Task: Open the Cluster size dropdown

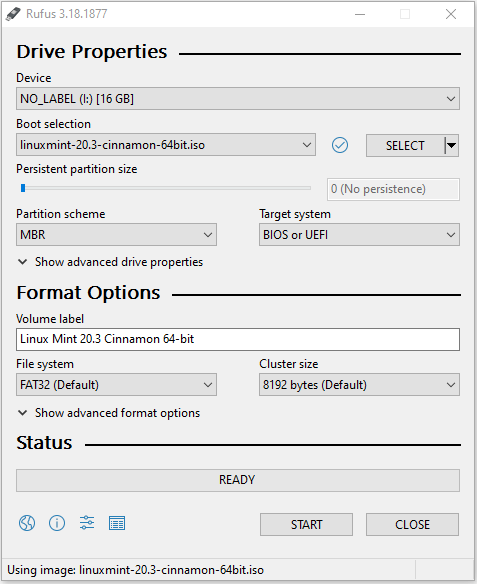Action: [x=359, y=385]
